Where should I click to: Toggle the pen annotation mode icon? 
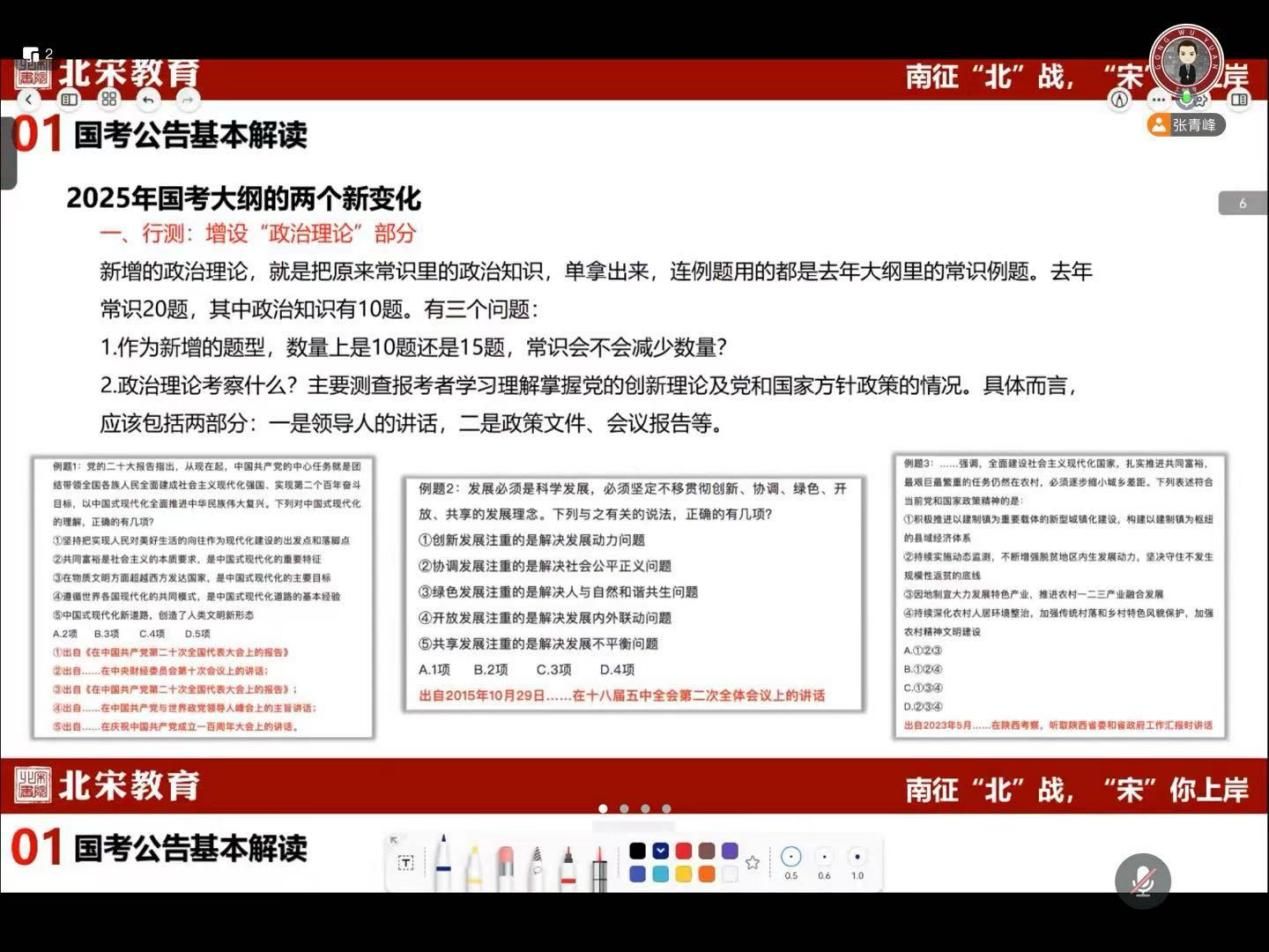1119,99
